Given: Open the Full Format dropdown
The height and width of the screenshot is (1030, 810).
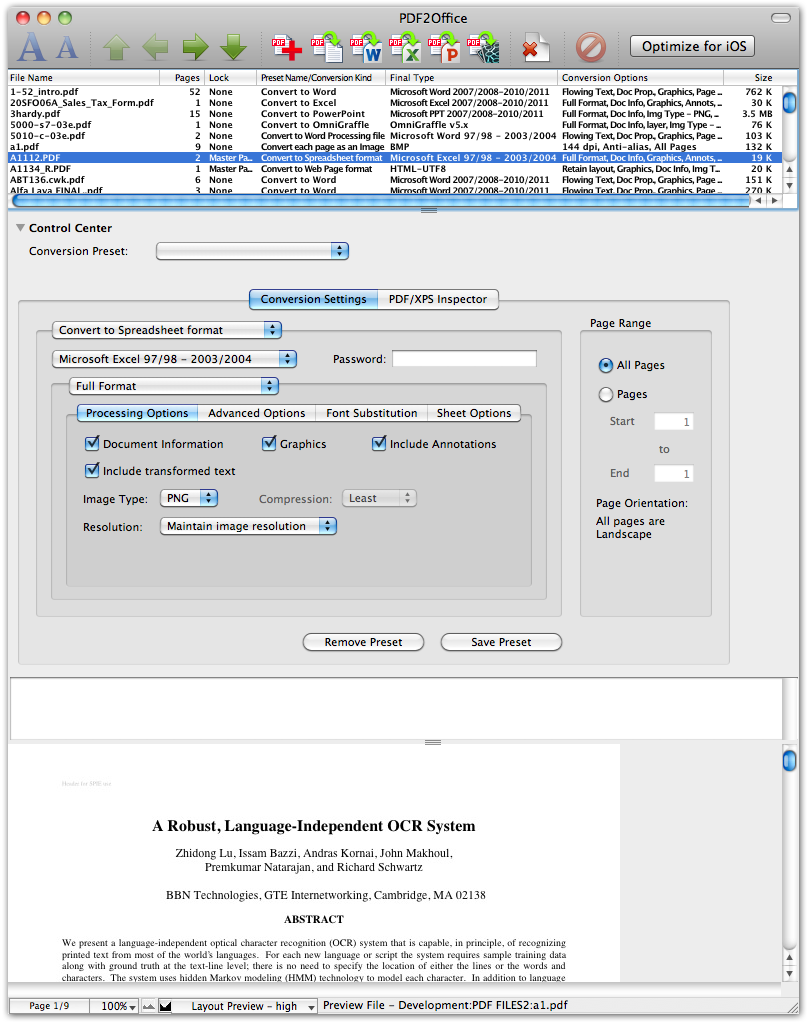Looking at the screenshot, I should click(174, 386).
